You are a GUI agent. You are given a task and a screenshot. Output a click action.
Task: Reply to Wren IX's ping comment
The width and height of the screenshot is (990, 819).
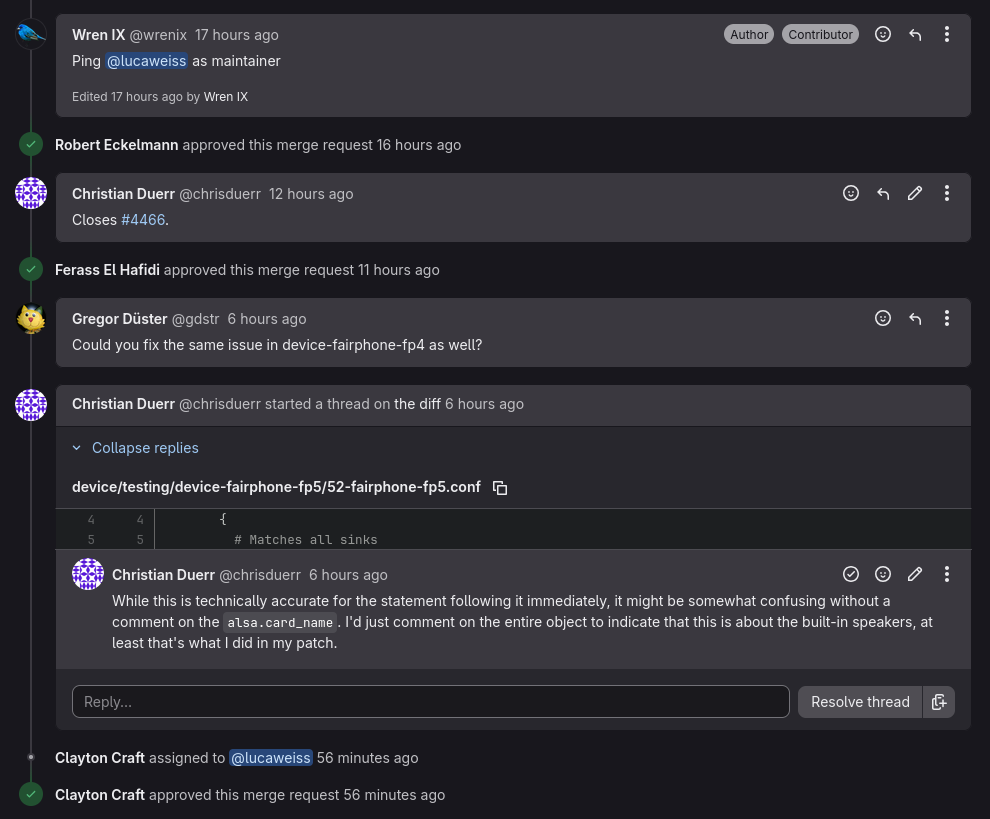(915, 34)
